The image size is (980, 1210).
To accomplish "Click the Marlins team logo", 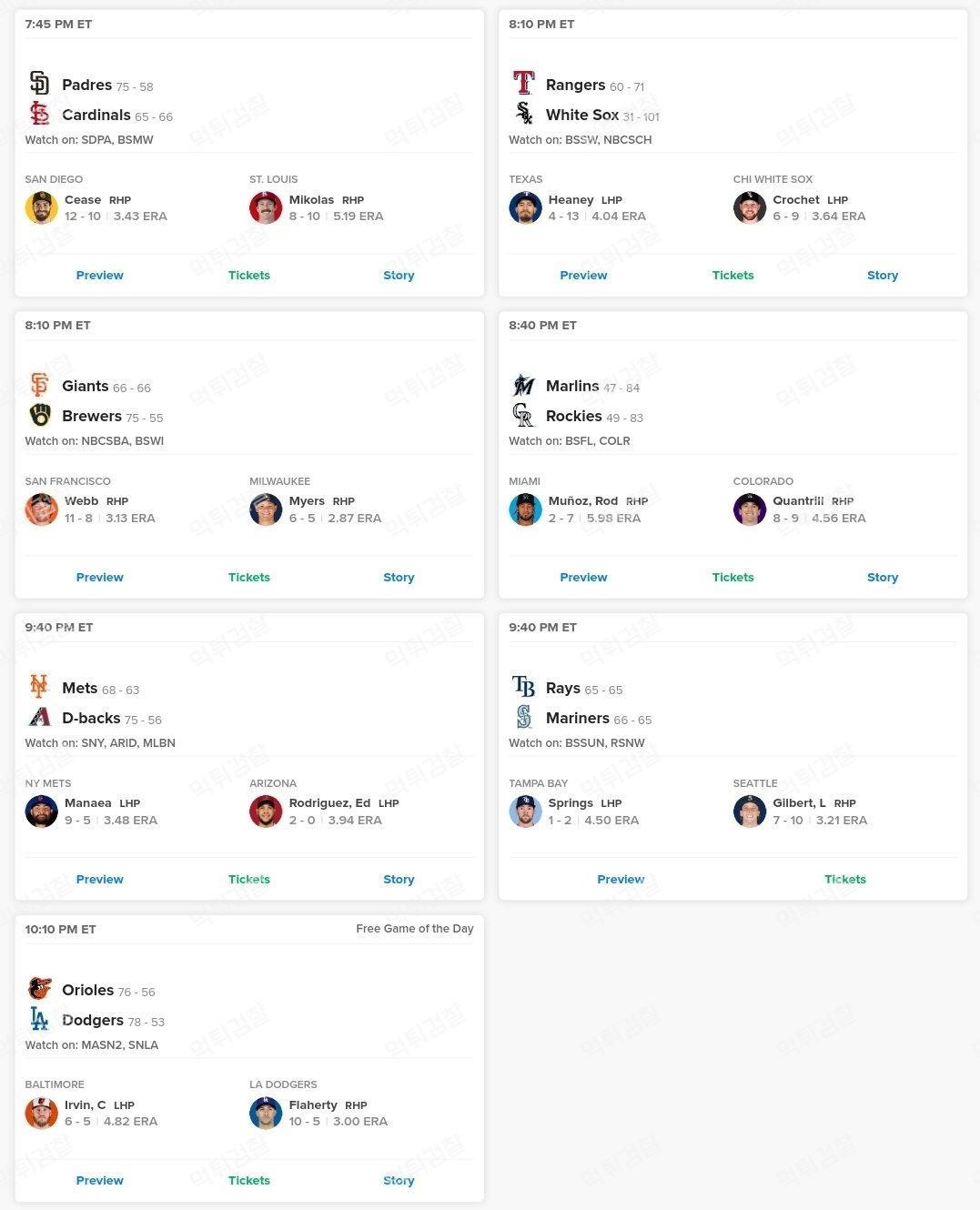I will [x=523, y=385].
